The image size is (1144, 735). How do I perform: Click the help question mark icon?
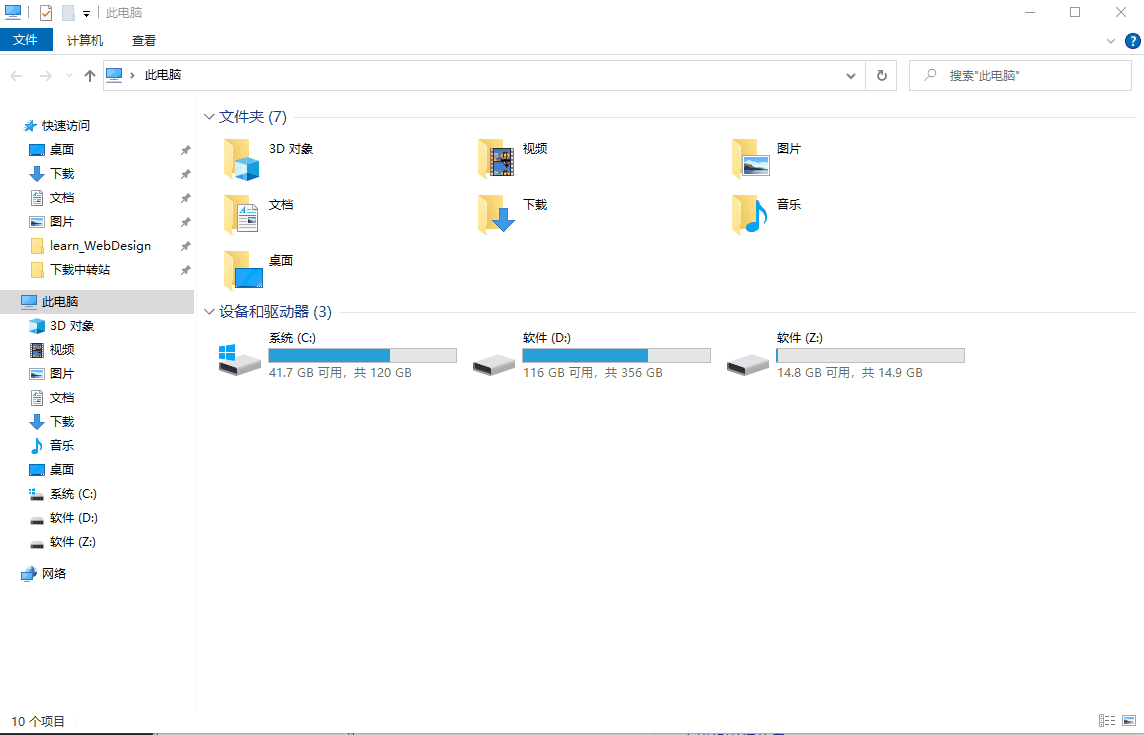1132,41
